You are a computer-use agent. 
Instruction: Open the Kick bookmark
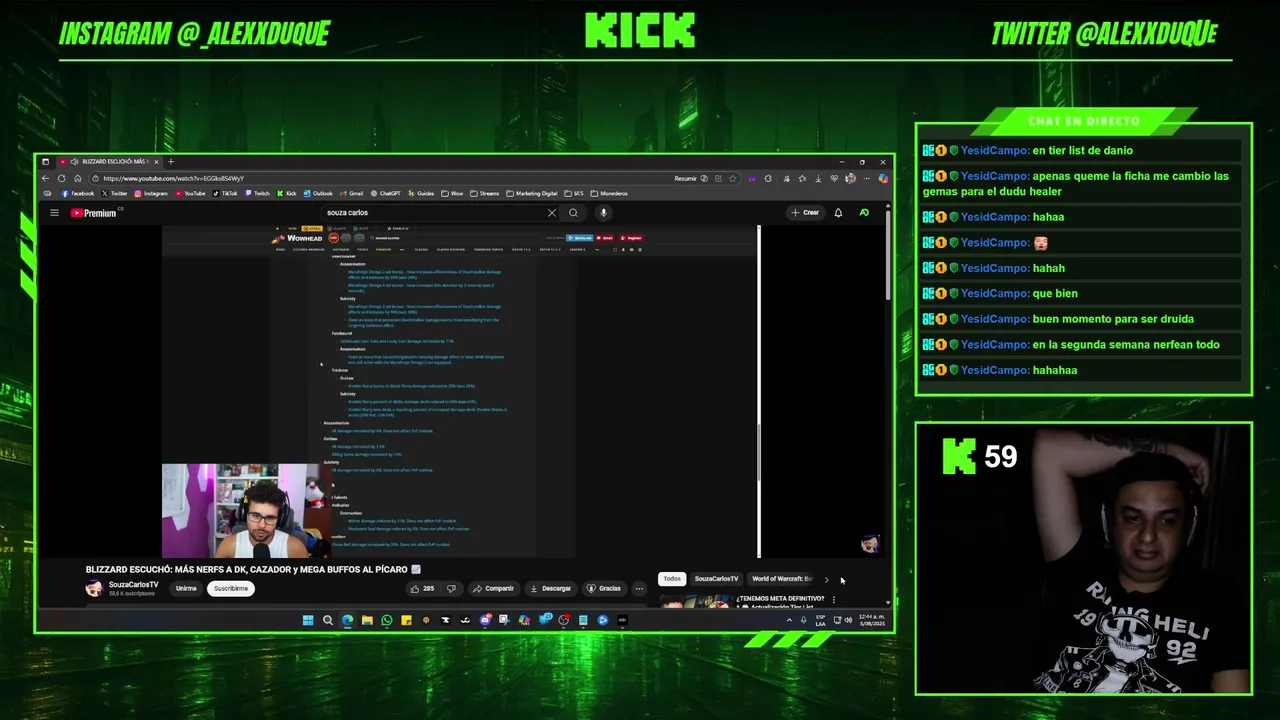click(287, 193)
